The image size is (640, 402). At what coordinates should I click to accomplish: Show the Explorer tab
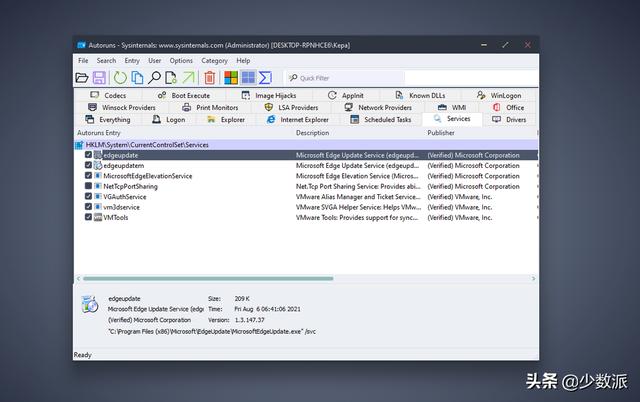(x=226, y=120)
